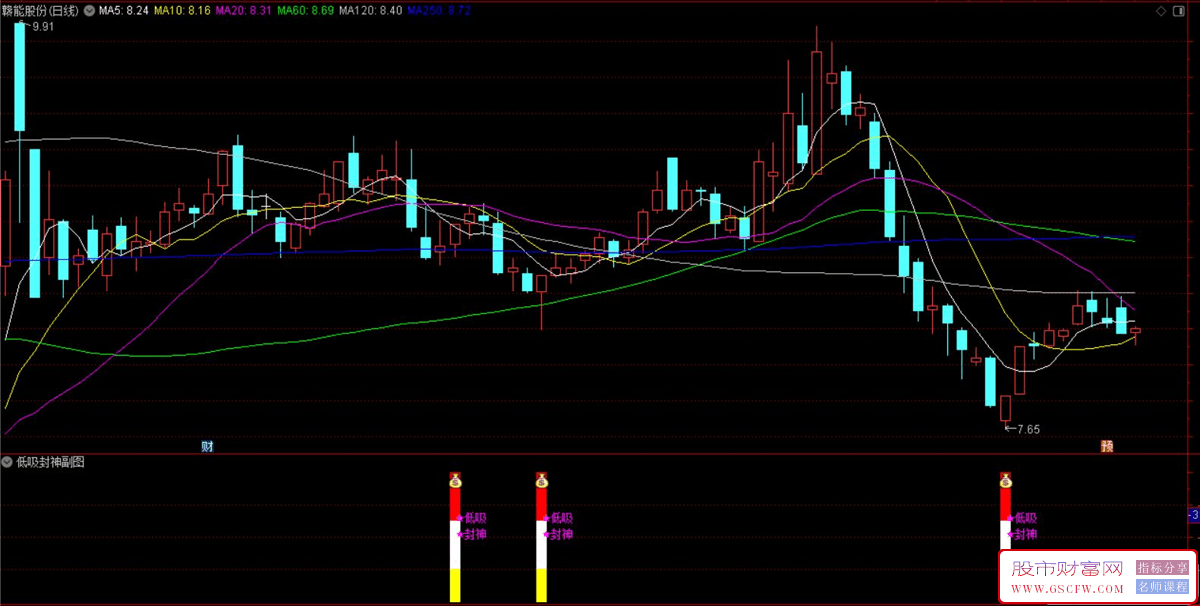
Task: Click the yellow MA10: 8.16 legend label
Action: point(183,10)
